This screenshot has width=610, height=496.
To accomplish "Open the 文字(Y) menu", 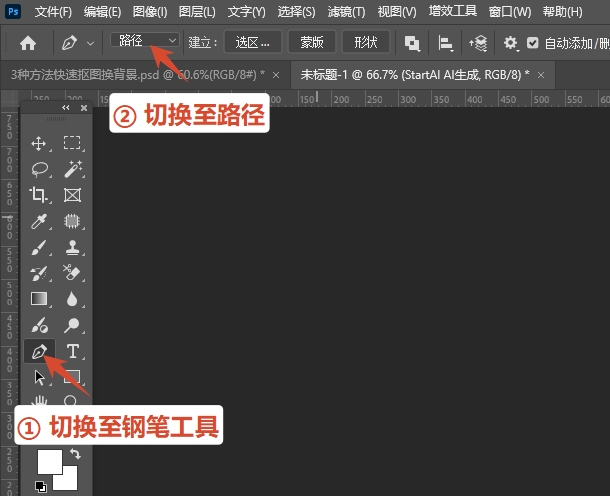I will point(247,12).
